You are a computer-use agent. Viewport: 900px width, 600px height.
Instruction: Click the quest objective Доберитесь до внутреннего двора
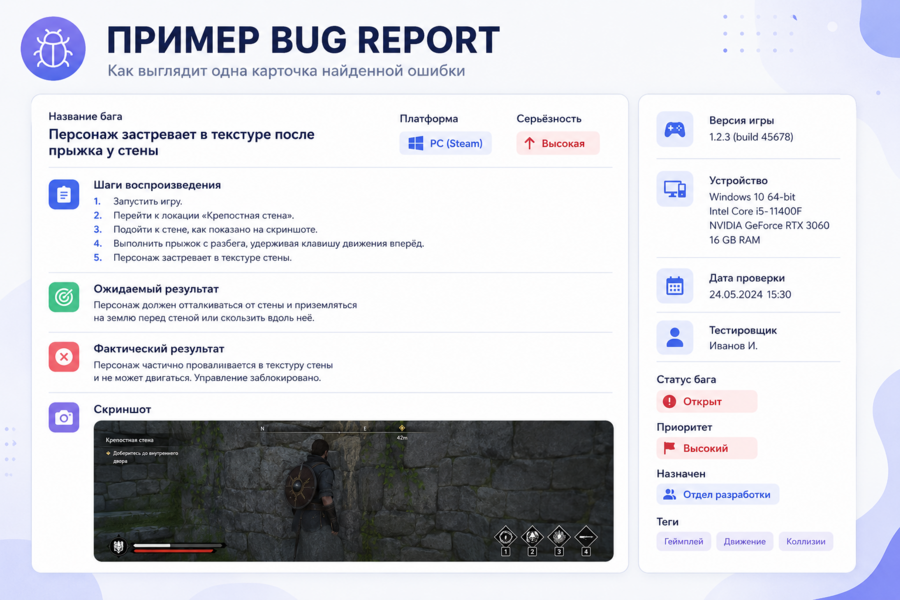(145, 457)
